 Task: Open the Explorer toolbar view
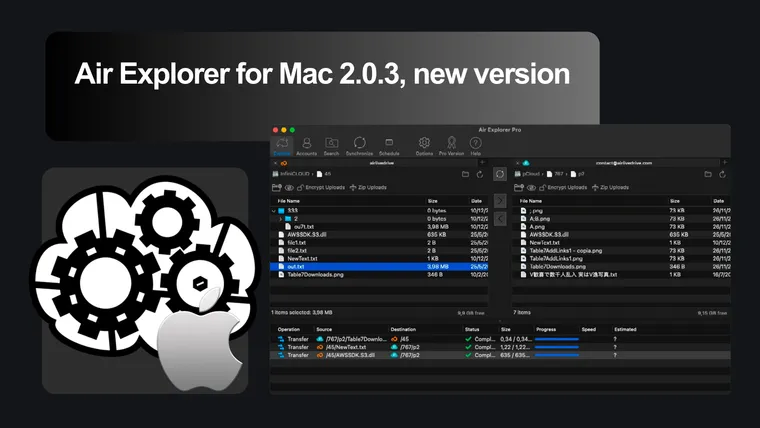(282, 146)
